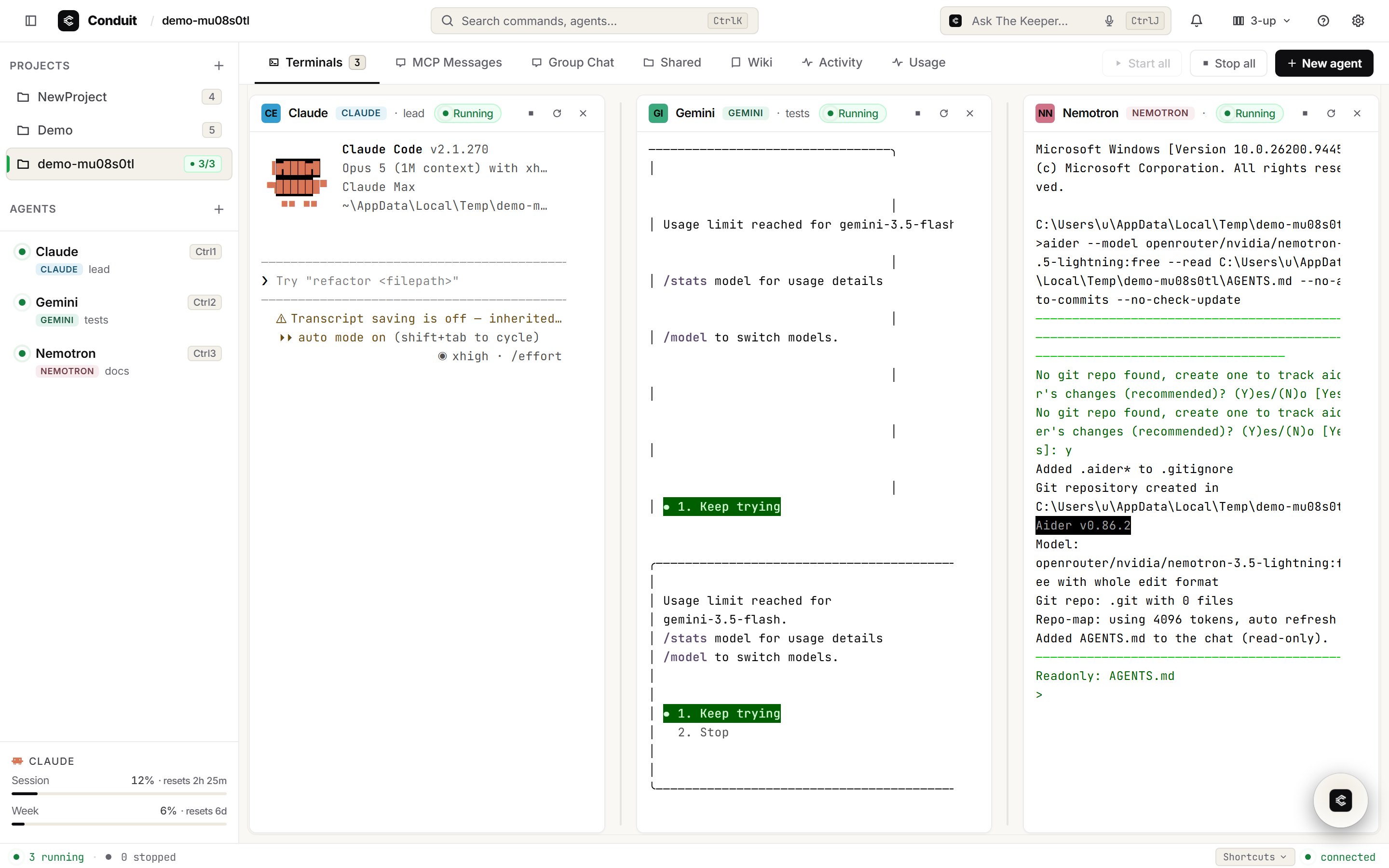Expand the Shortcuts menu in status bar

(x=1255, y=856)
